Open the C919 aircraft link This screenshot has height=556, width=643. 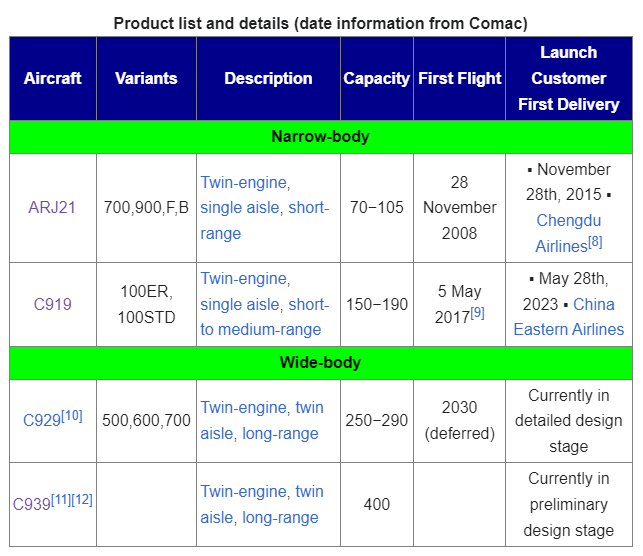click(x=52, y=304)
